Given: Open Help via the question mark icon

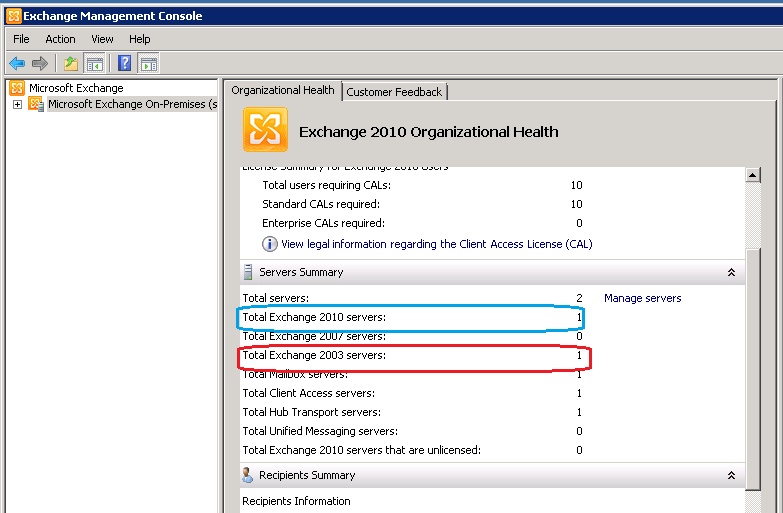Looking at the screenshot, I should tap(124, 63).
